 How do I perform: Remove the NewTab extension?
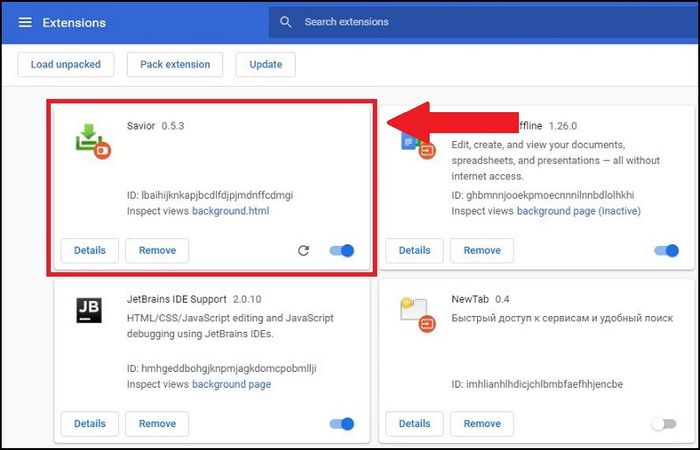click(x=482, y=424)
